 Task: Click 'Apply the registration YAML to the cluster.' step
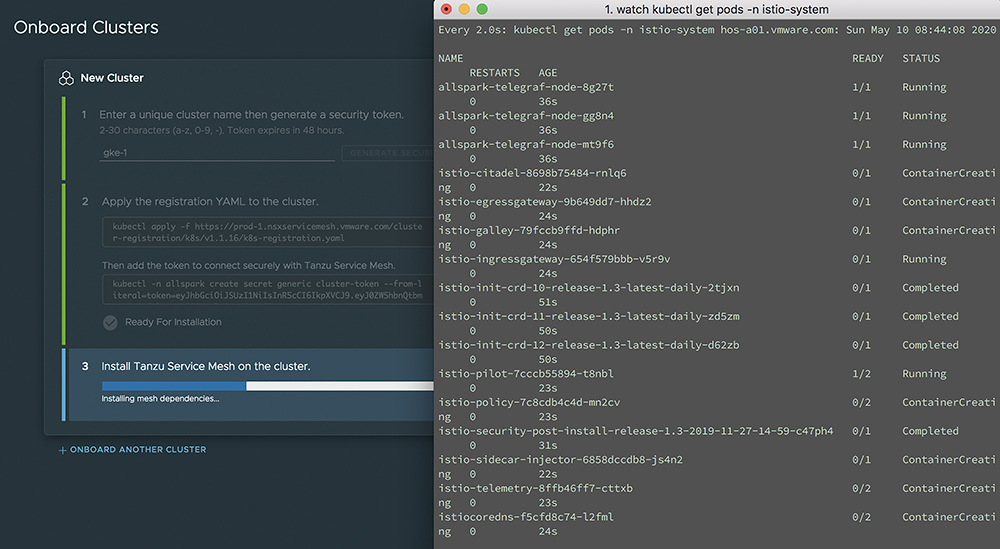[x=210, y=201]
